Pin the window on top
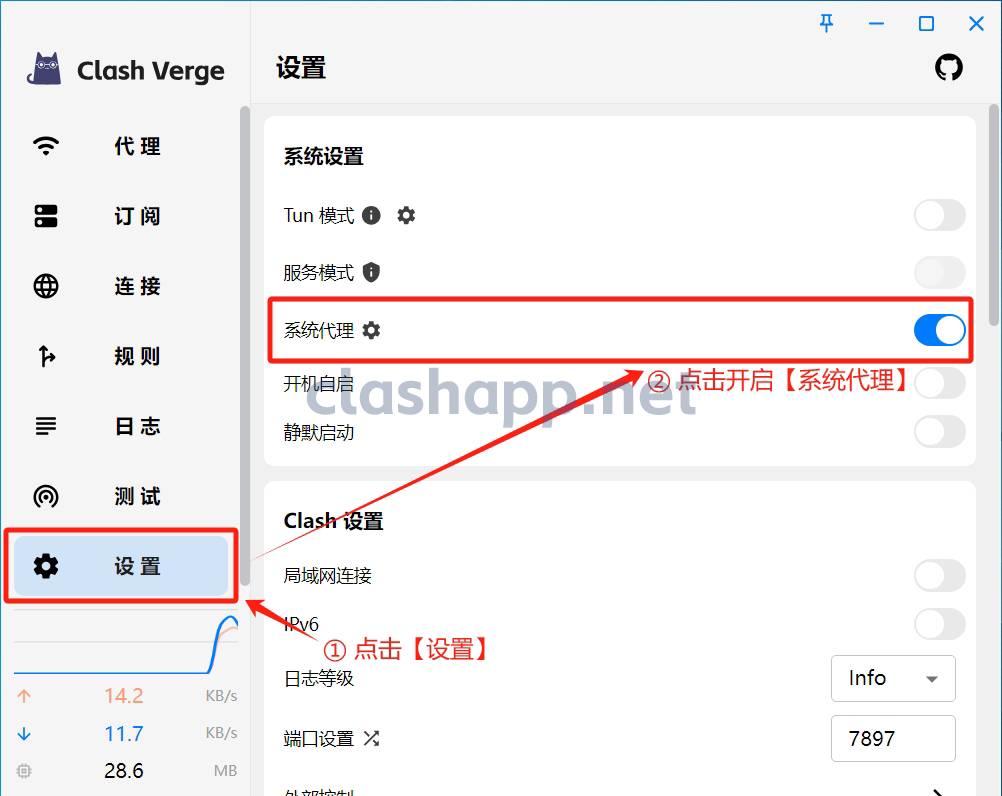 tap(826, 24)
